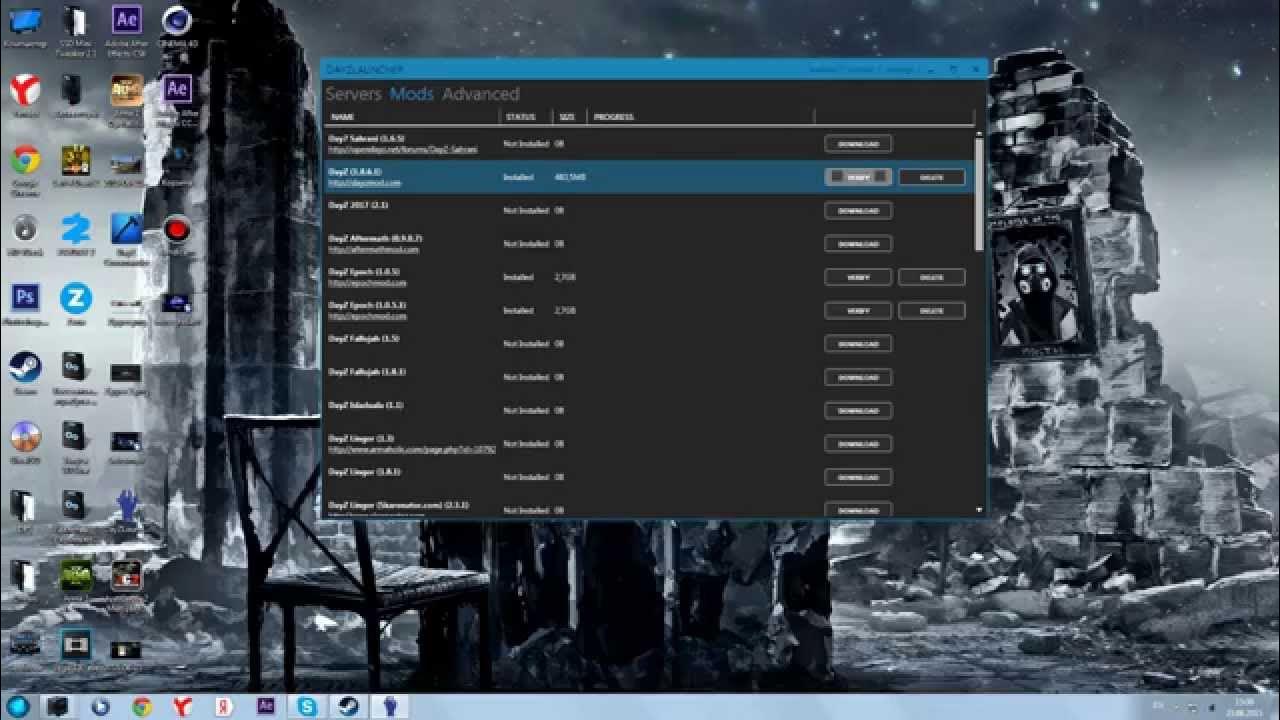Click the SIZE column header
The width and height of the screenshot is (1280, 720).
click(x=567, y=117)
